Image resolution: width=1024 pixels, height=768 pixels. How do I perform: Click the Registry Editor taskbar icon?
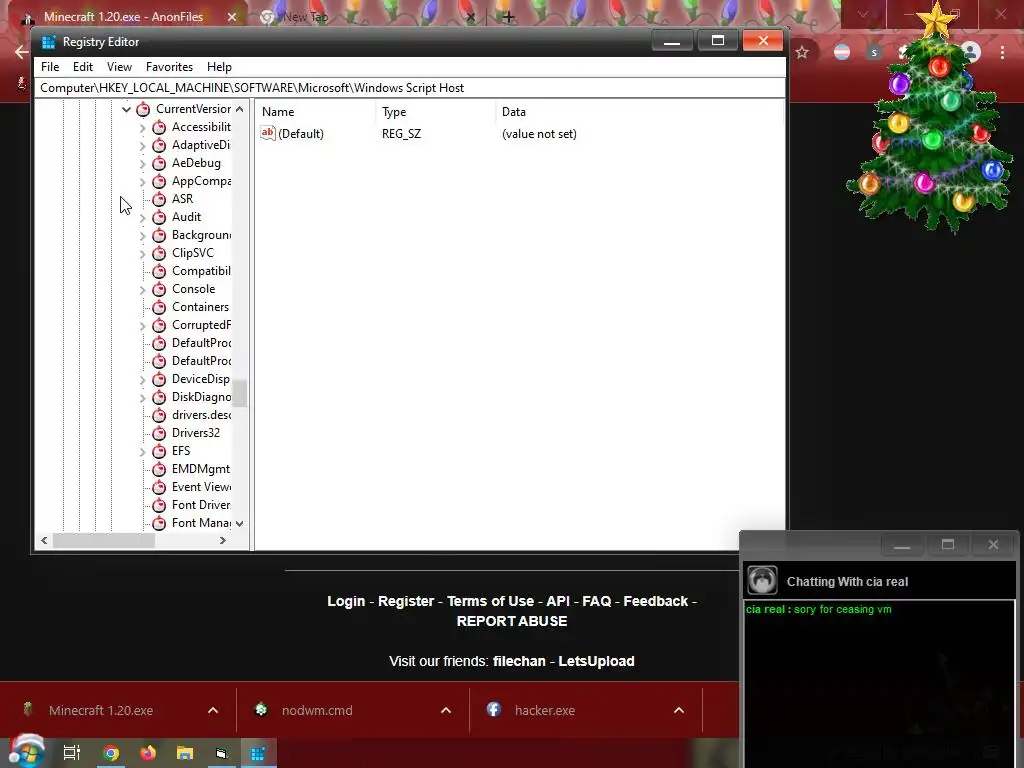pyautogui.click(x=258, y=753)
